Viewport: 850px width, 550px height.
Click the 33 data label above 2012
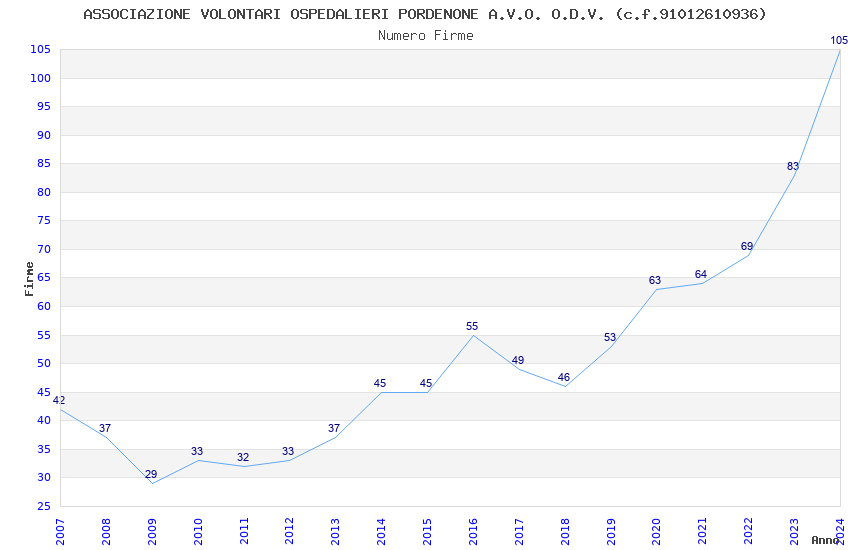(x=288, y=451)
